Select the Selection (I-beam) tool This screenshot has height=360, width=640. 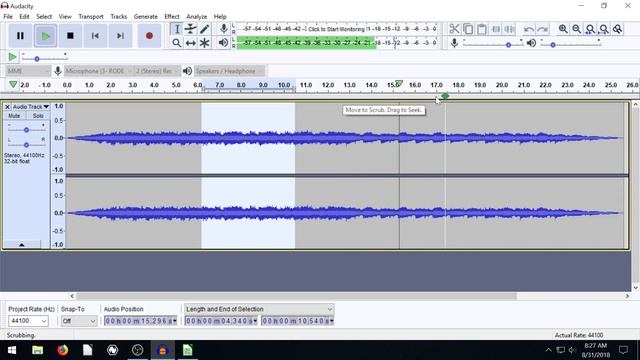pos(177,29)
